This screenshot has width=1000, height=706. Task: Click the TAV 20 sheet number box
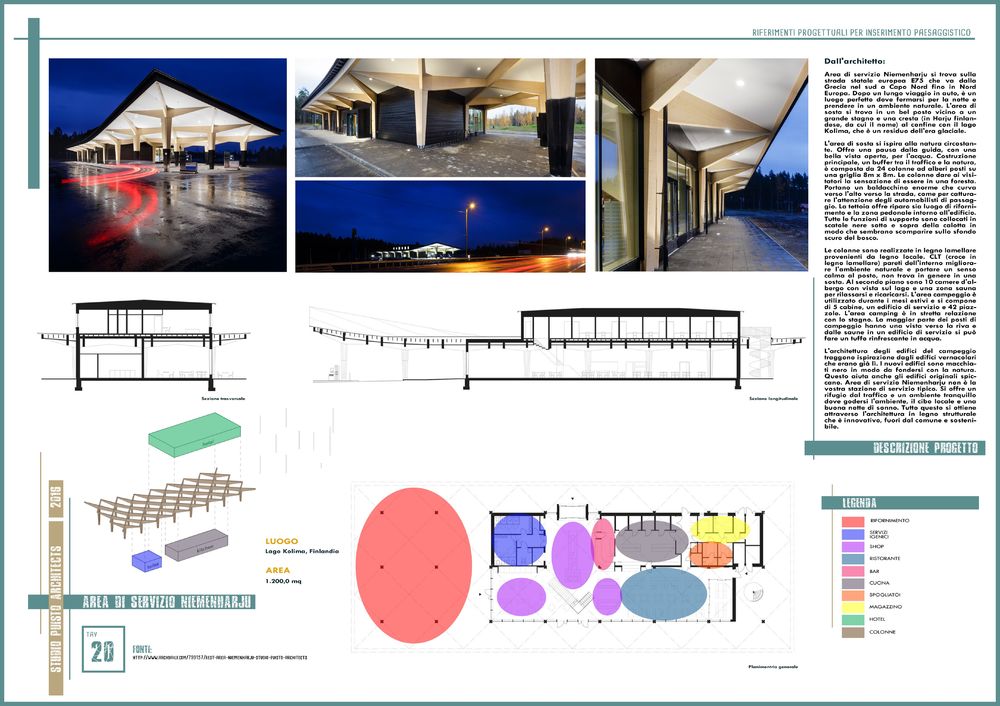(x=103, y=649)
